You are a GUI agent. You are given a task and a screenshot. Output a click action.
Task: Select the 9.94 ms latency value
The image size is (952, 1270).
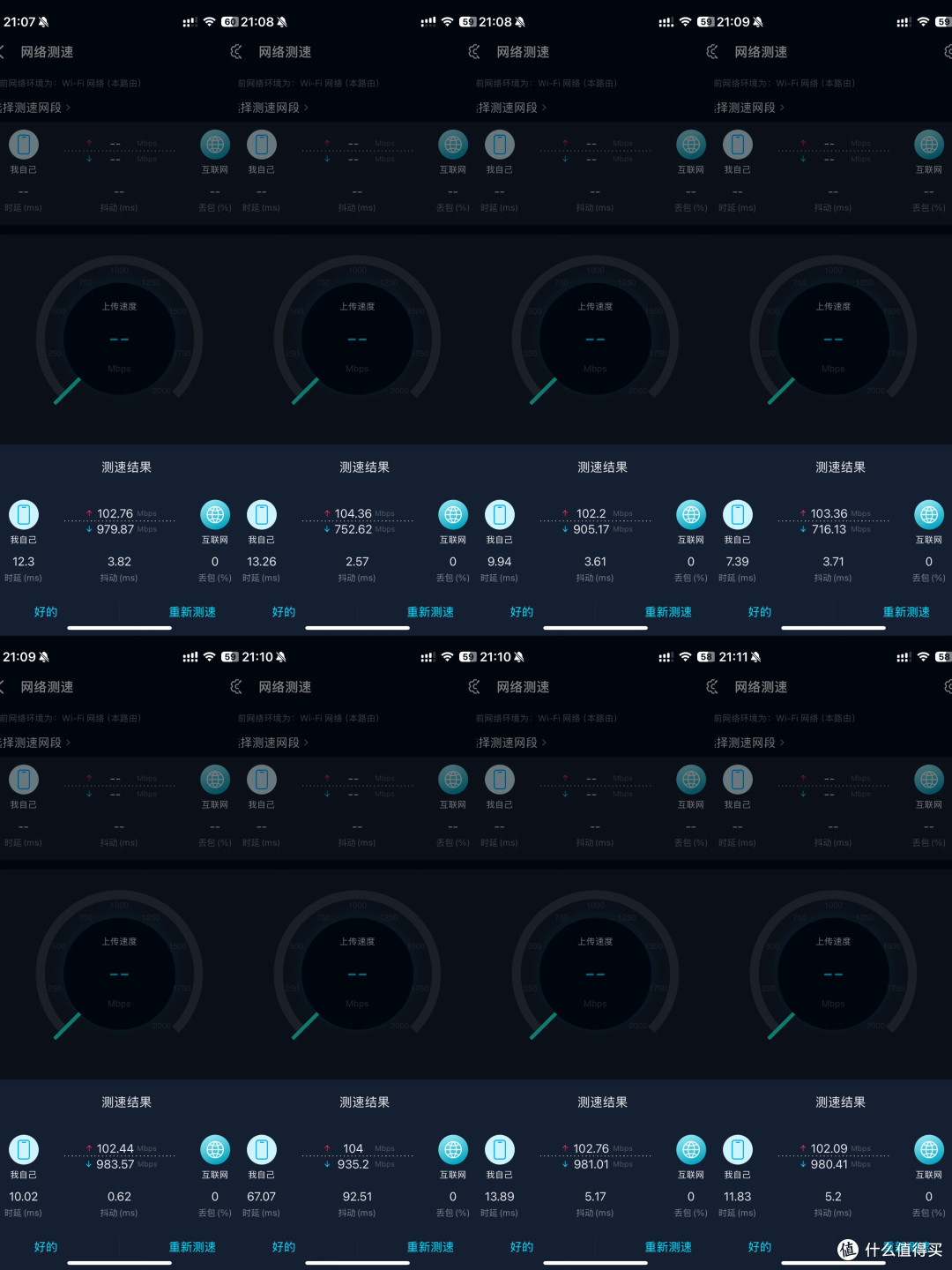click(500, 562)
